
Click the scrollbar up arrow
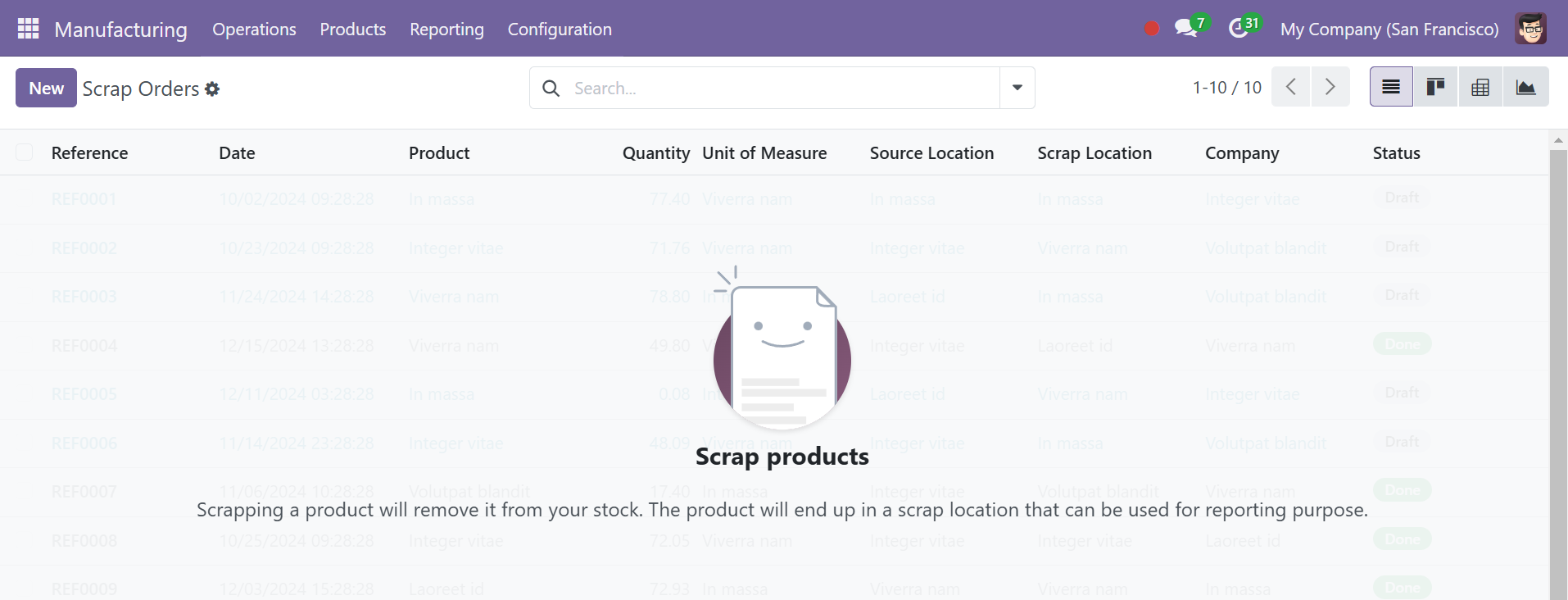click(x=1558, y=140)
